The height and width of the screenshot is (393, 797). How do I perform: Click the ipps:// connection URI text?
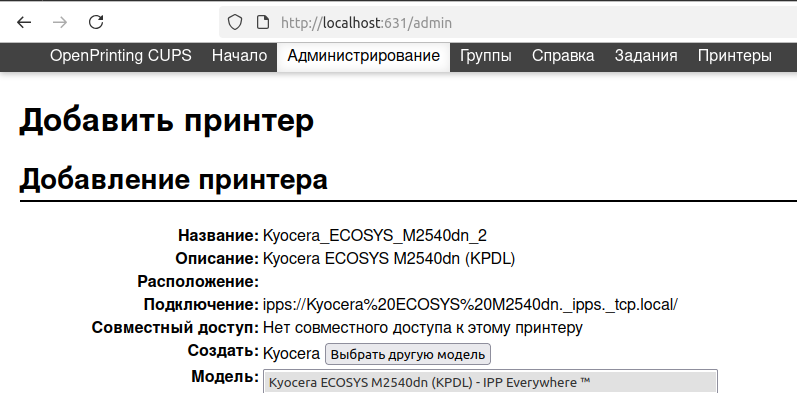click(x=470, y=305)
